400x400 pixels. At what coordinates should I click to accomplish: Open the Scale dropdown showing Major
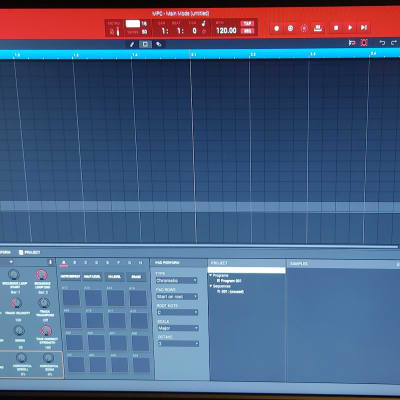click(178, 328)
